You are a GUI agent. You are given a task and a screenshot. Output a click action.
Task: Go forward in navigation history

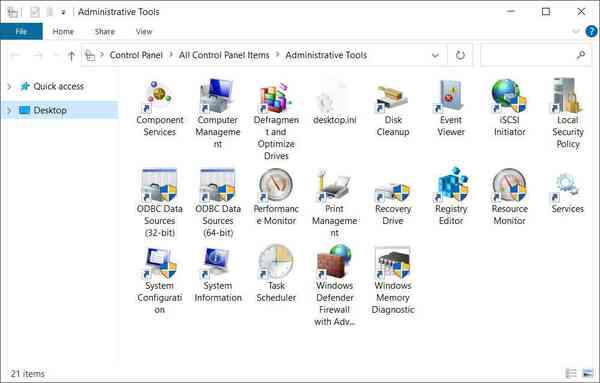38,56
